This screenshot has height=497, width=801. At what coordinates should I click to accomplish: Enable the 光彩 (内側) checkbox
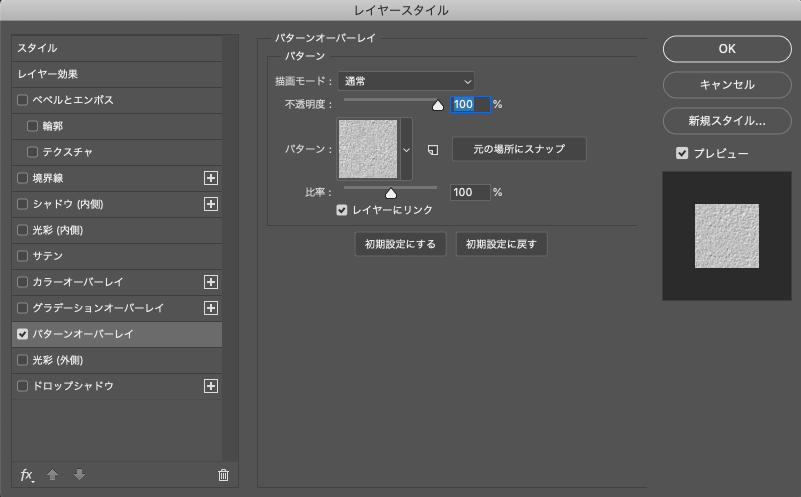tap(22, 230)
